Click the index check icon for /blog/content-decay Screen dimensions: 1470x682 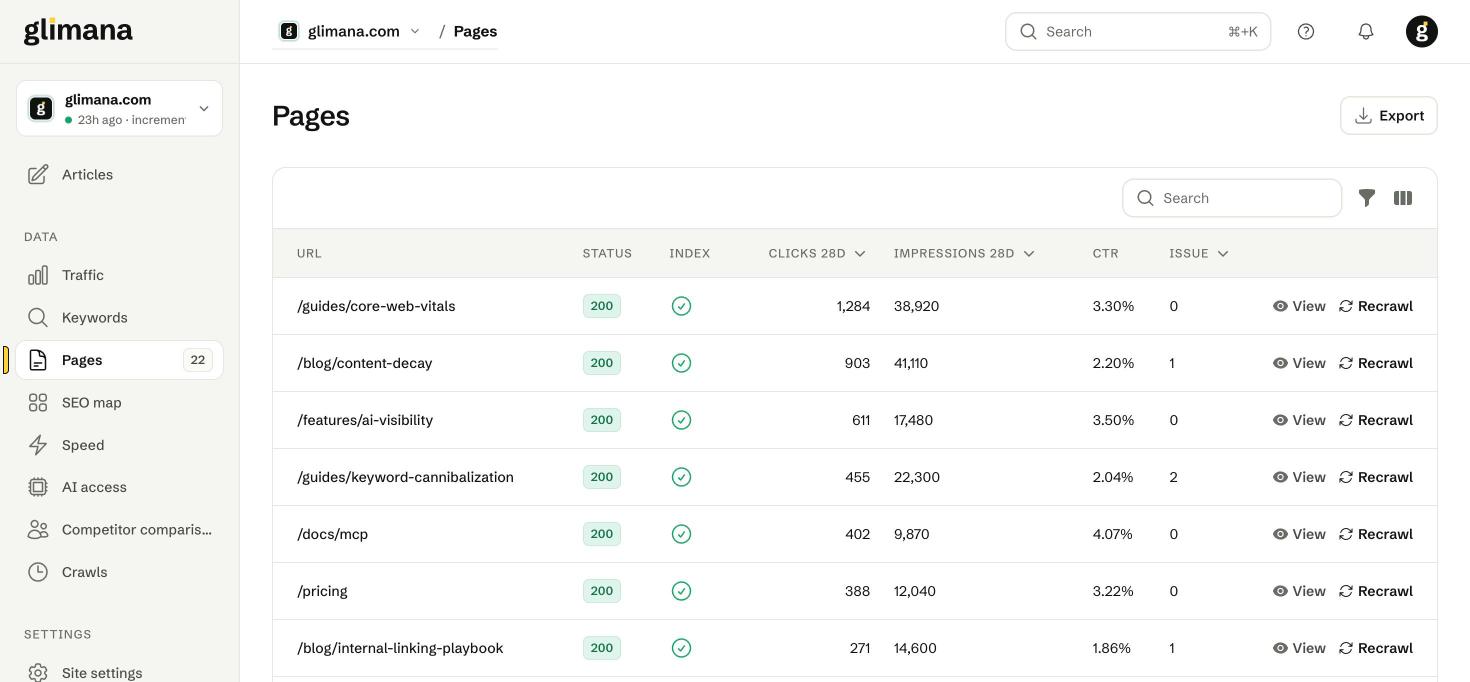click(x=681, y=363)
